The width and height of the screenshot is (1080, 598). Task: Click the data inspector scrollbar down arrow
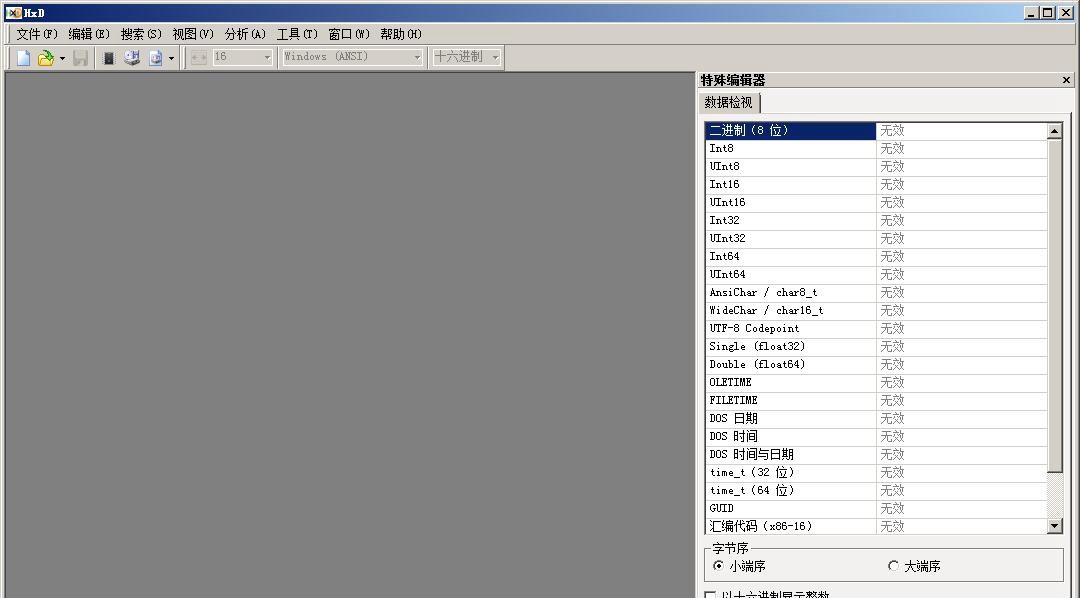point(1055,524)
